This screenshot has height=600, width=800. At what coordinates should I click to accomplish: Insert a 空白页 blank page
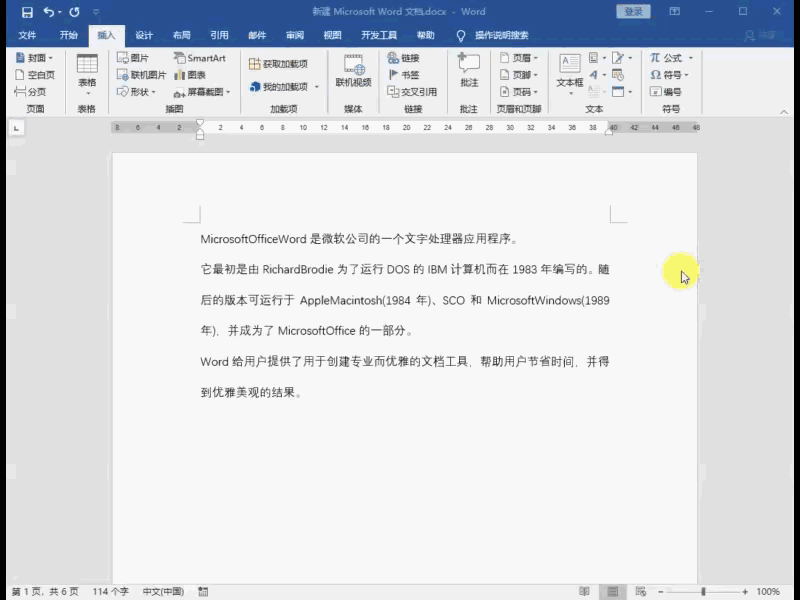pos(35,75)
